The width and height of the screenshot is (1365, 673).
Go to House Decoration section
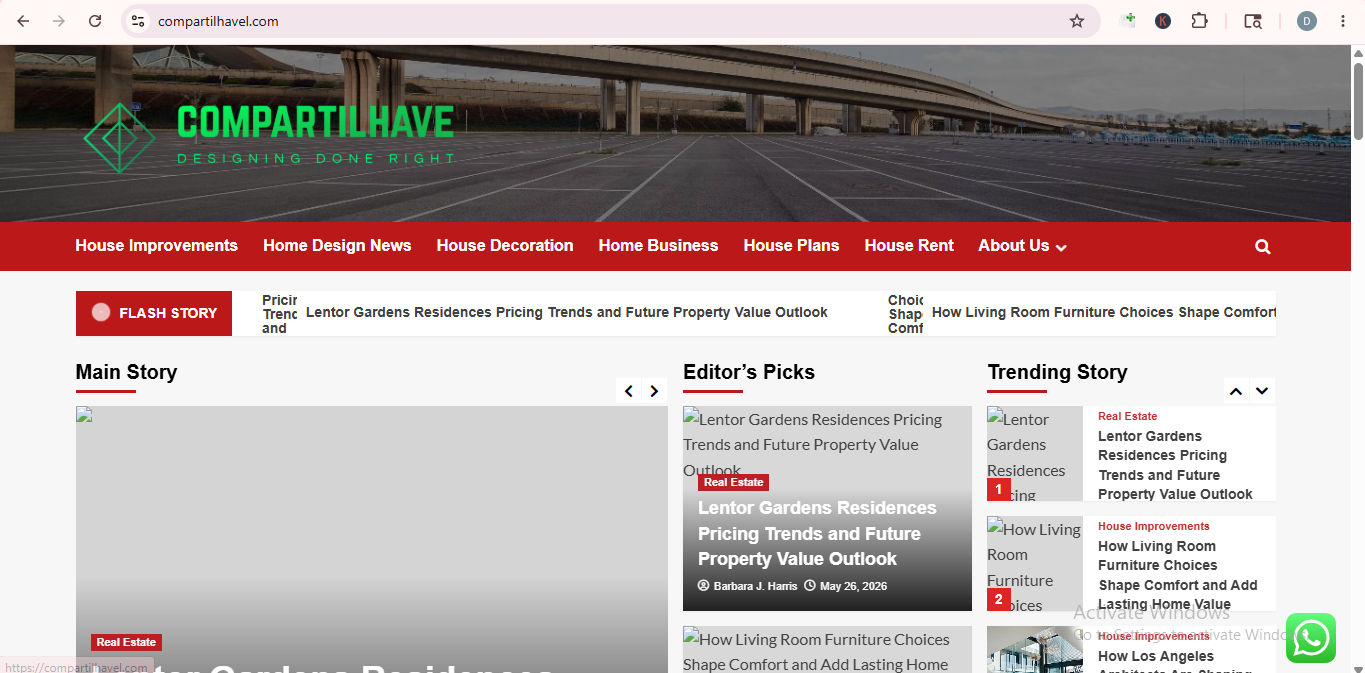[505, 246]
